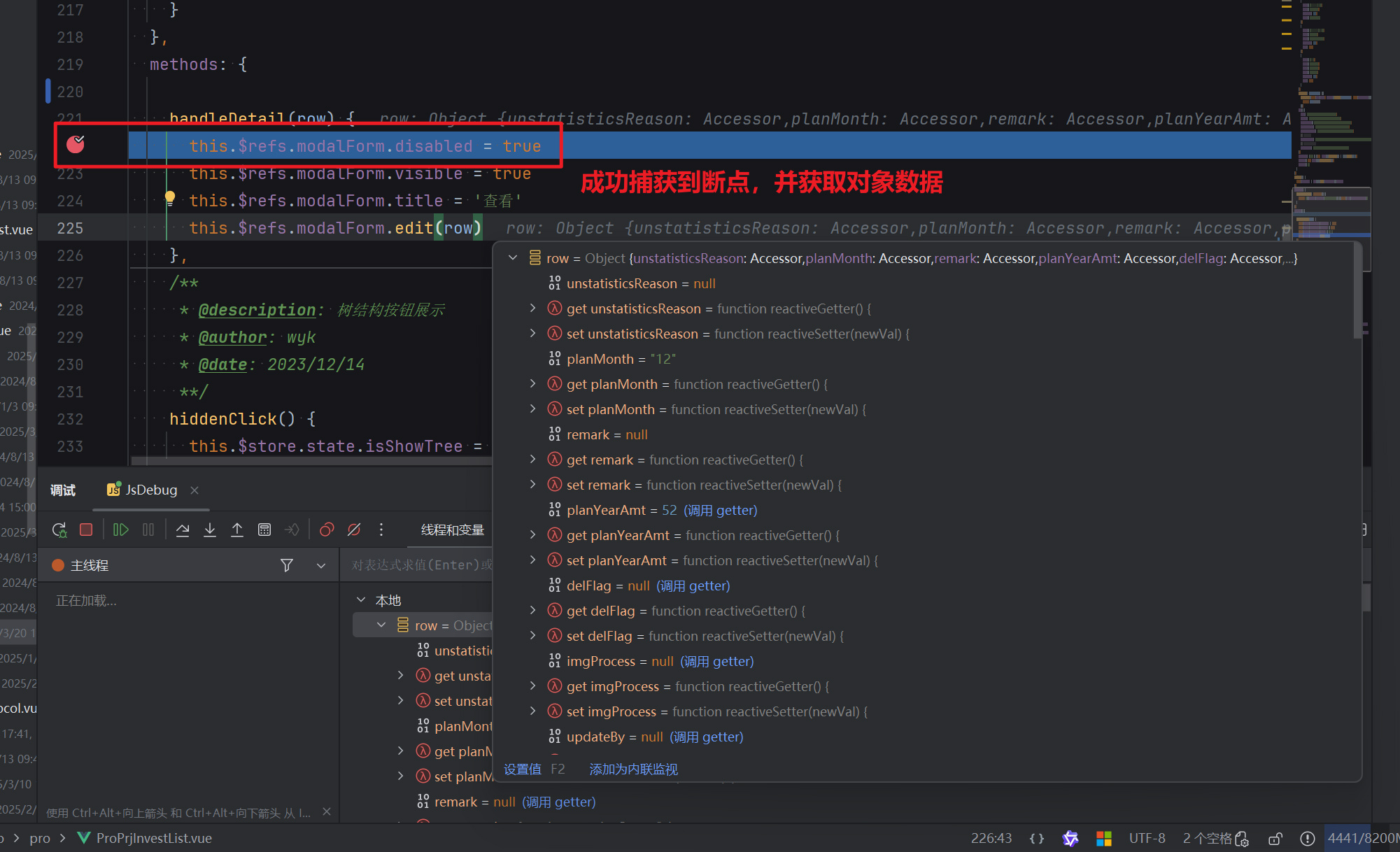This screenshot has width=1400, height=852.
Task: Collapse the 本地 variables group
Action: pos(361,600)
